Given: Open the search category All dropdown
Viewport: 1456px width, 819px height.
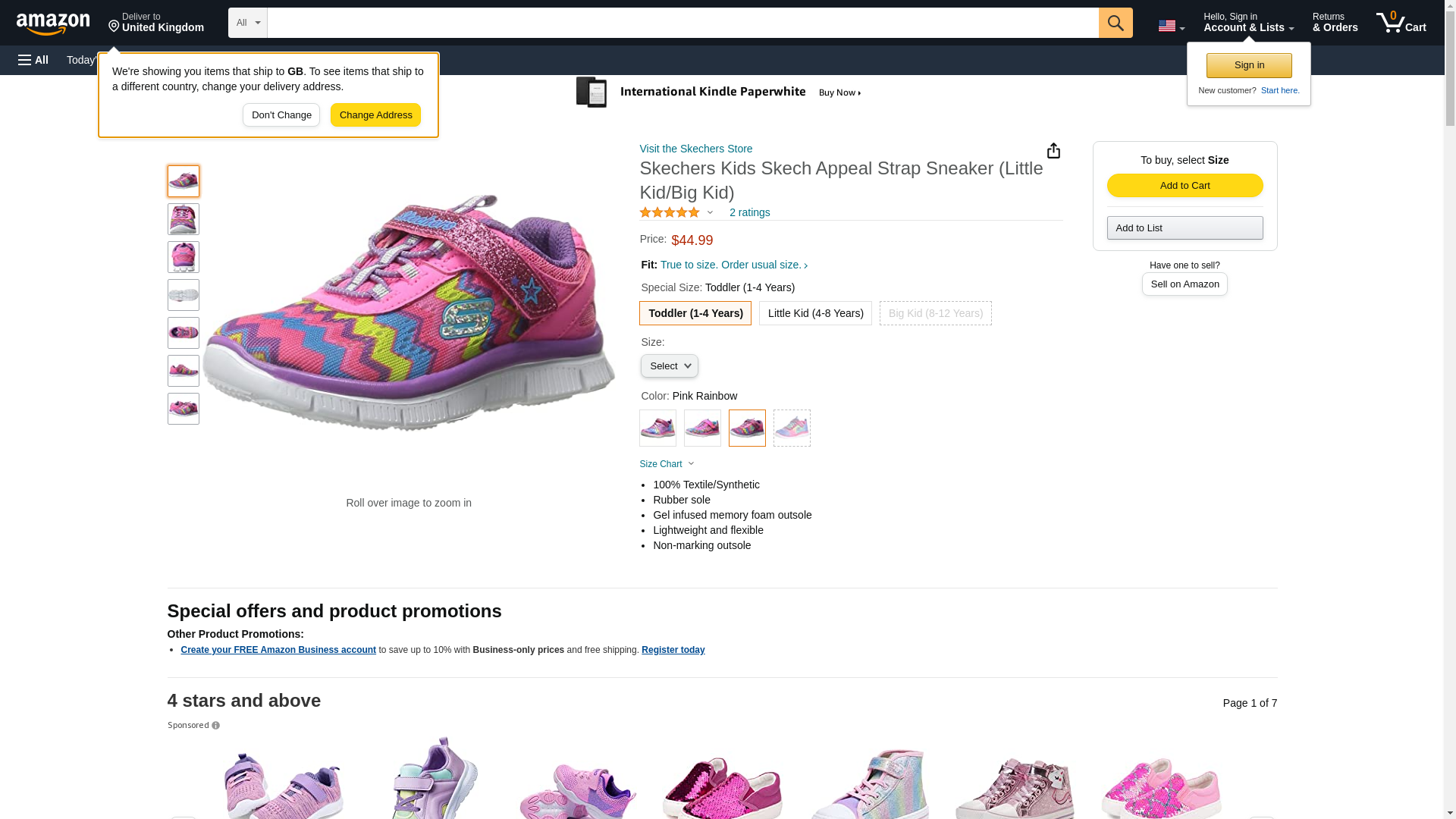Looking at the screenshot, I should 247,23.
